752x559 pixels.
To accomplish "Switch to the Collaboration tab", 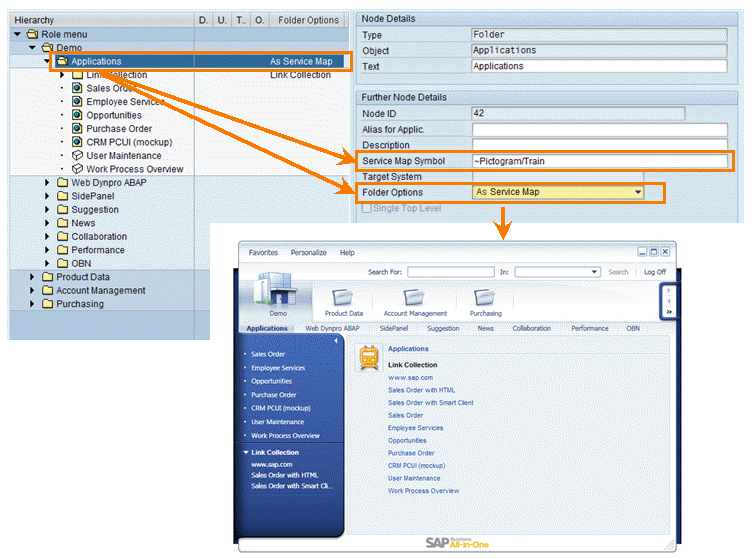I will (x=531, y=328).
